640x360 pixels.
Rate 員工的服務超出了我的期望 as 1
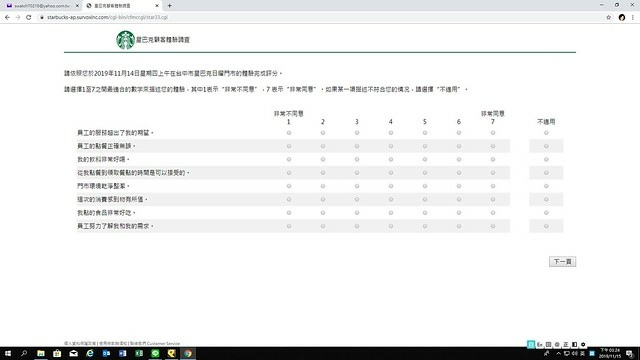click(289, 133)
